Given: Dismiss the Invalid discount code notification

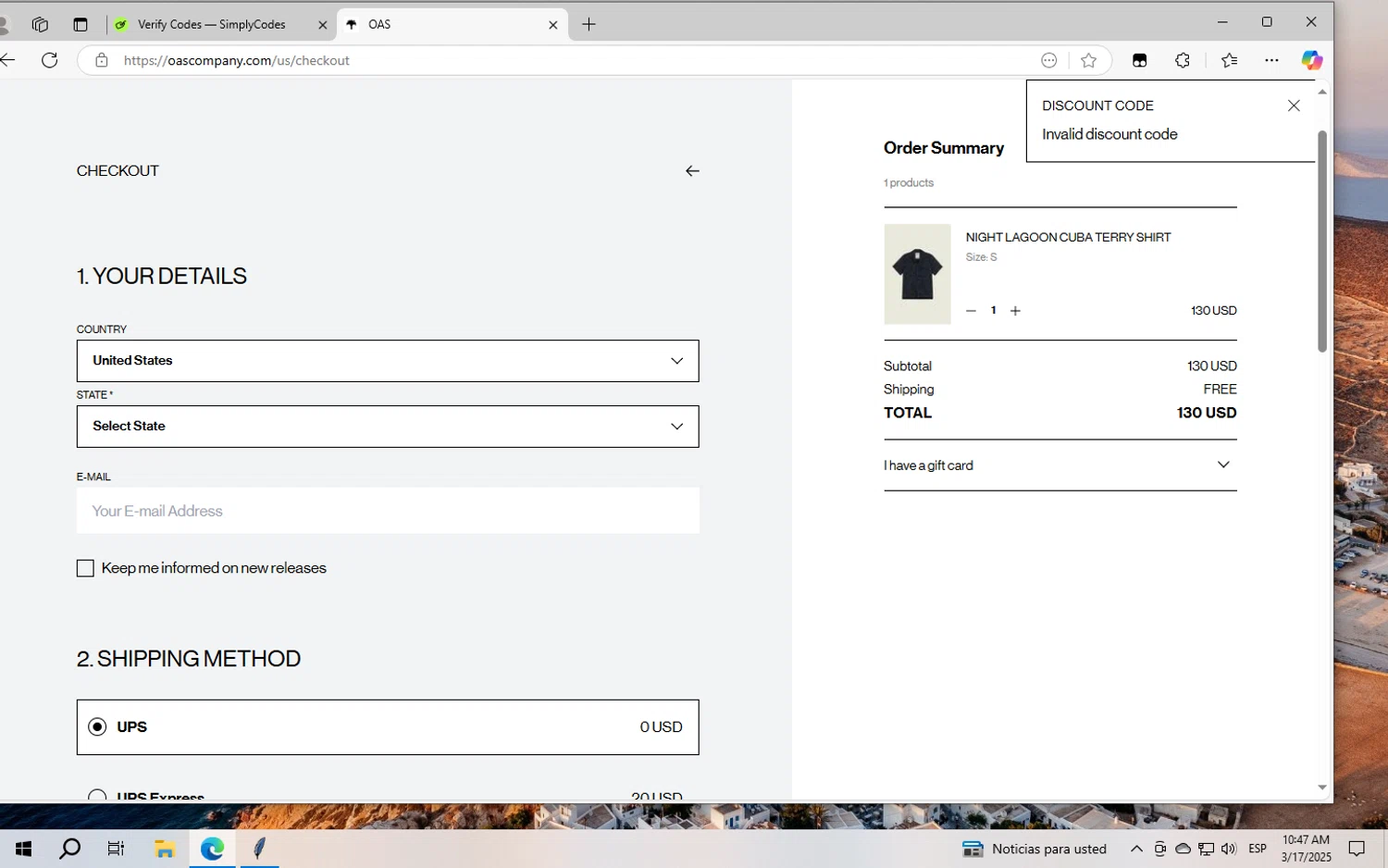Looking at the screenshot, I should [x=1294, y=105].
